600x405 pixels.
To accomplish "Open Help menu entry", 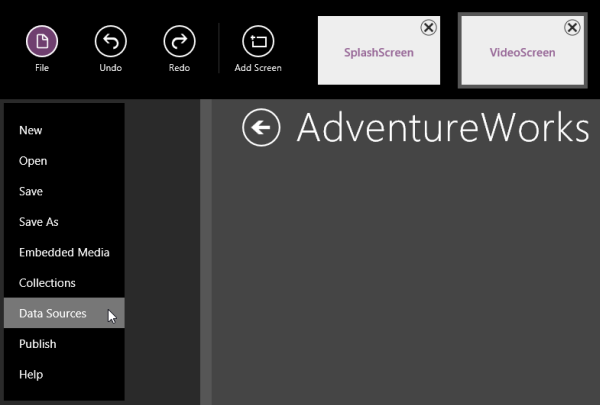I will coord(64,374).
